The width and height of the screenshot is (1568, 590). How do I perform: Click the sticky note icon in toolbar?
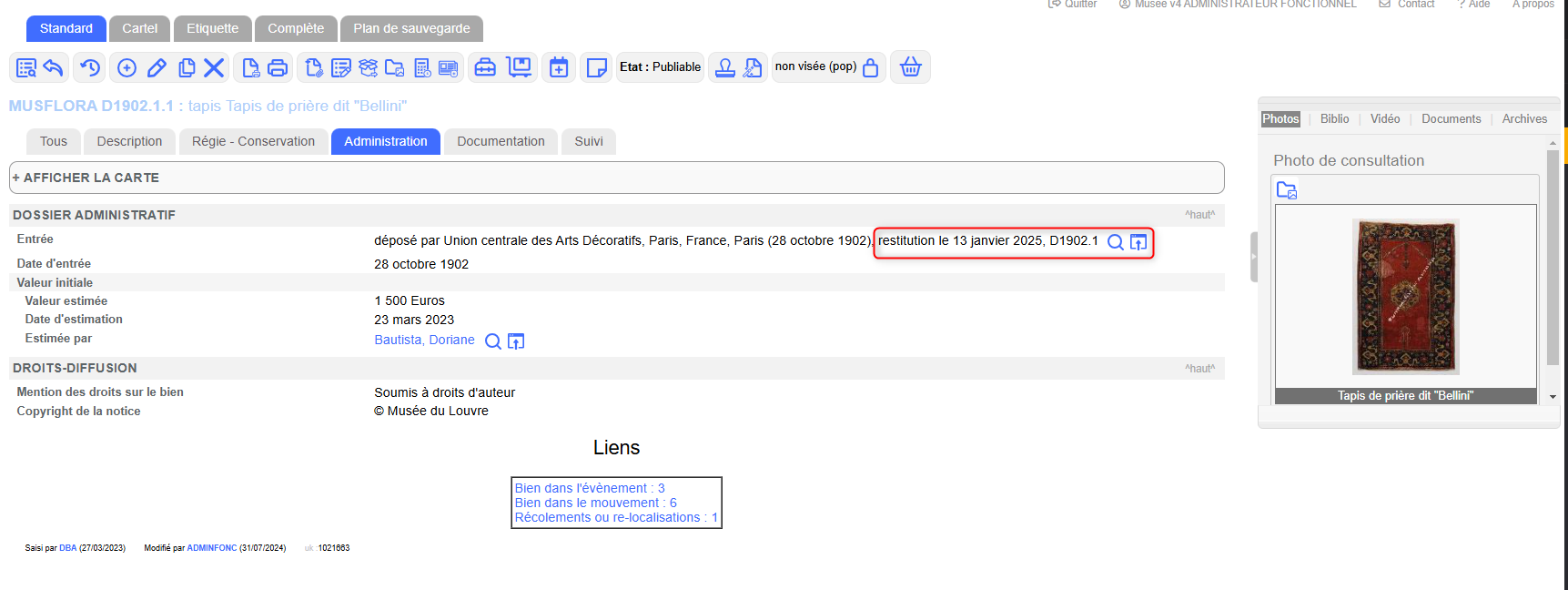tap(597, 67)
